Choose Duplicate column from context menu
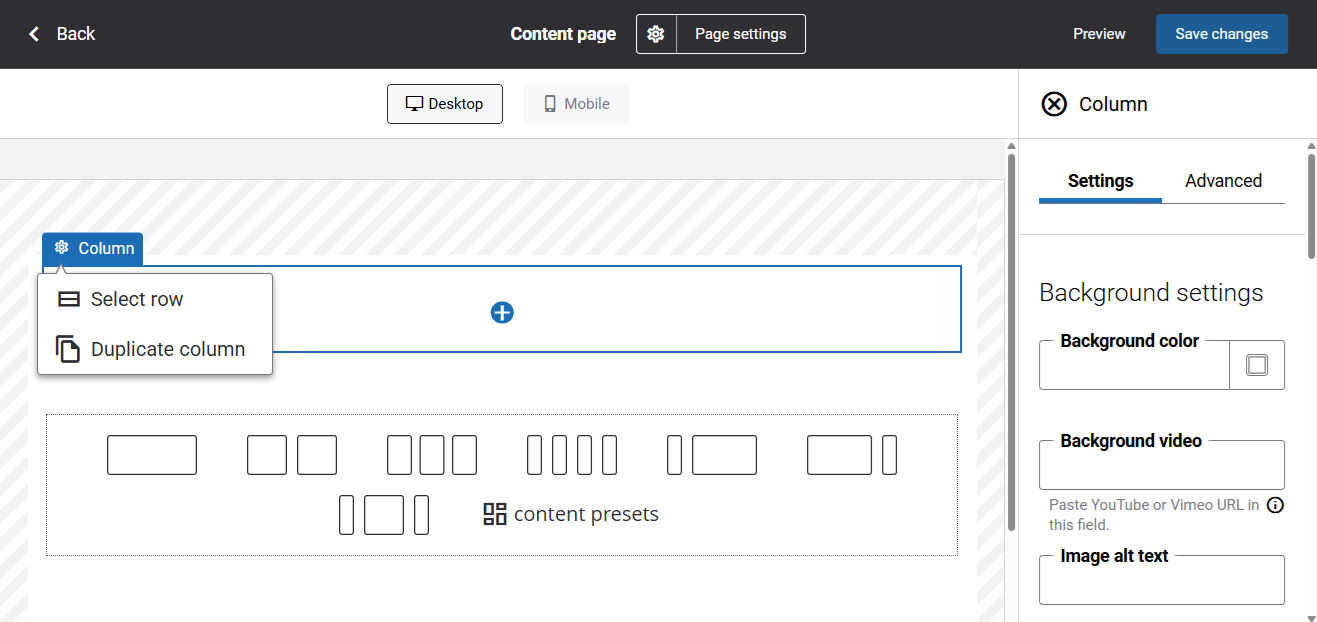Viewport: 1317px width, 622px height. [167, 349]
